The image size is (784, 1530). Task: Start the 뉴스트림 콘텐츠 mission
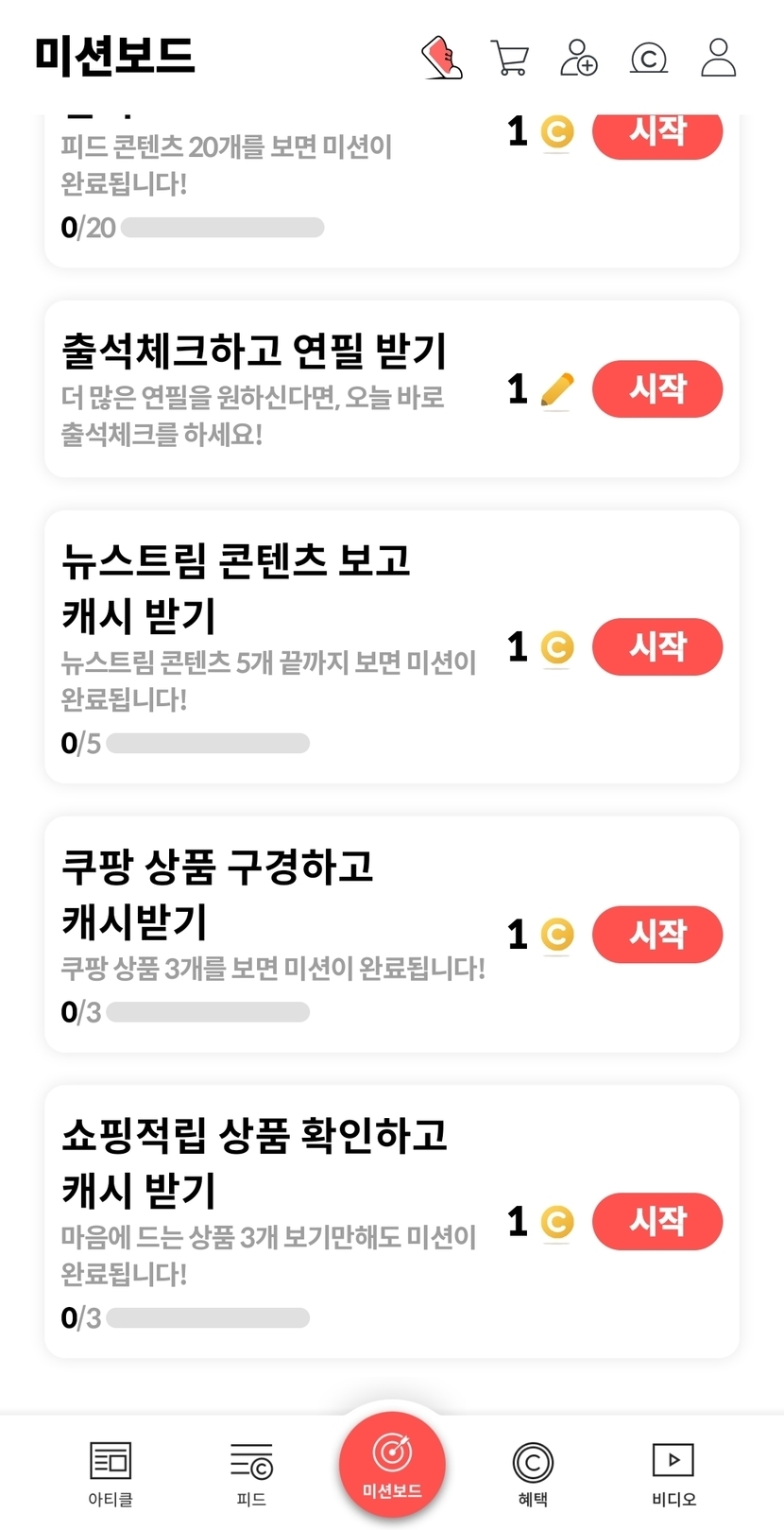(657, 646)
